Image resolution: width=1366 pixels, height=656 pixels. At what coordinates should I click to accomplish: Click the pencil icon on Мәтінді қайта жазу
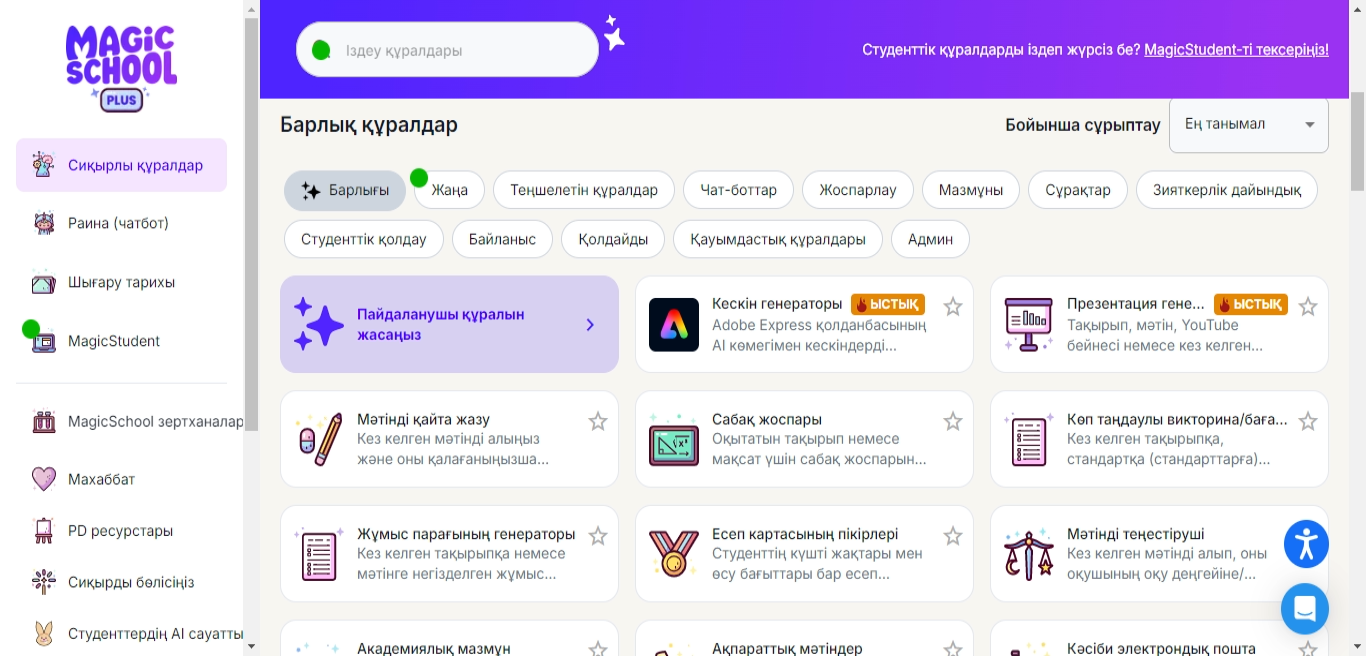tap(319, 439)
